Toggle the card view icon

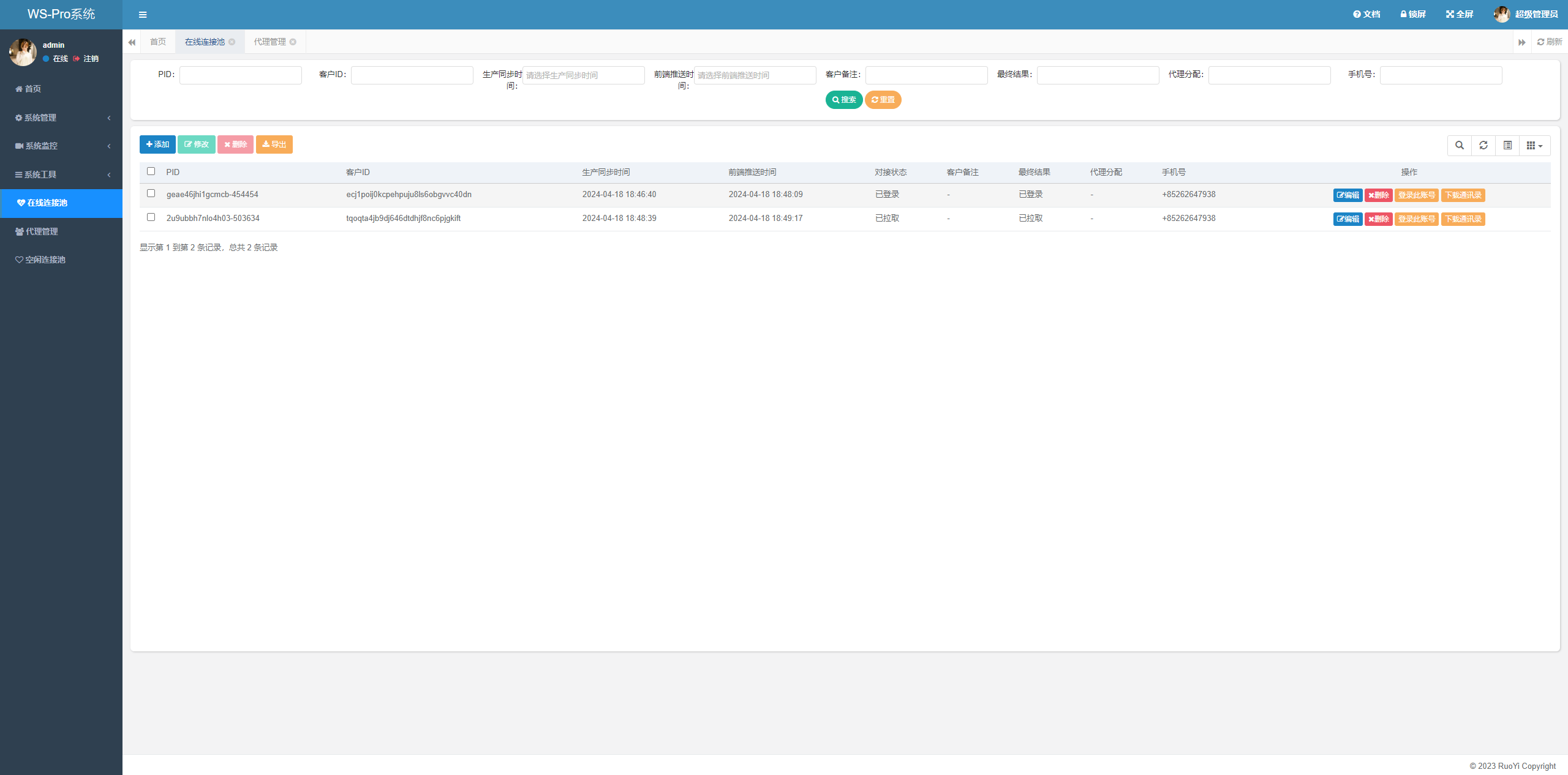(1507, 145)
